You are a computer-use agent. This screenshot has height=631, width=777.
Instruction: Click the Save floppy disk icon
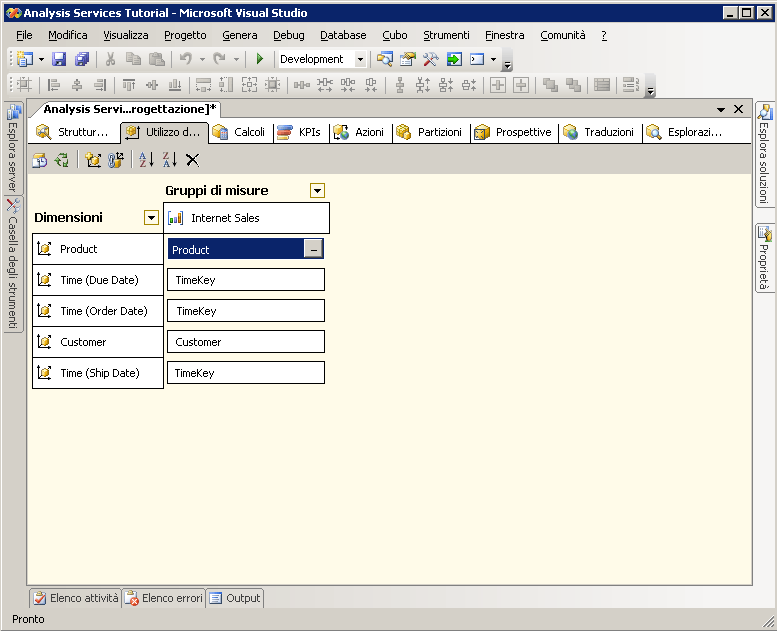pyautogui.click(x=59, y=59)
